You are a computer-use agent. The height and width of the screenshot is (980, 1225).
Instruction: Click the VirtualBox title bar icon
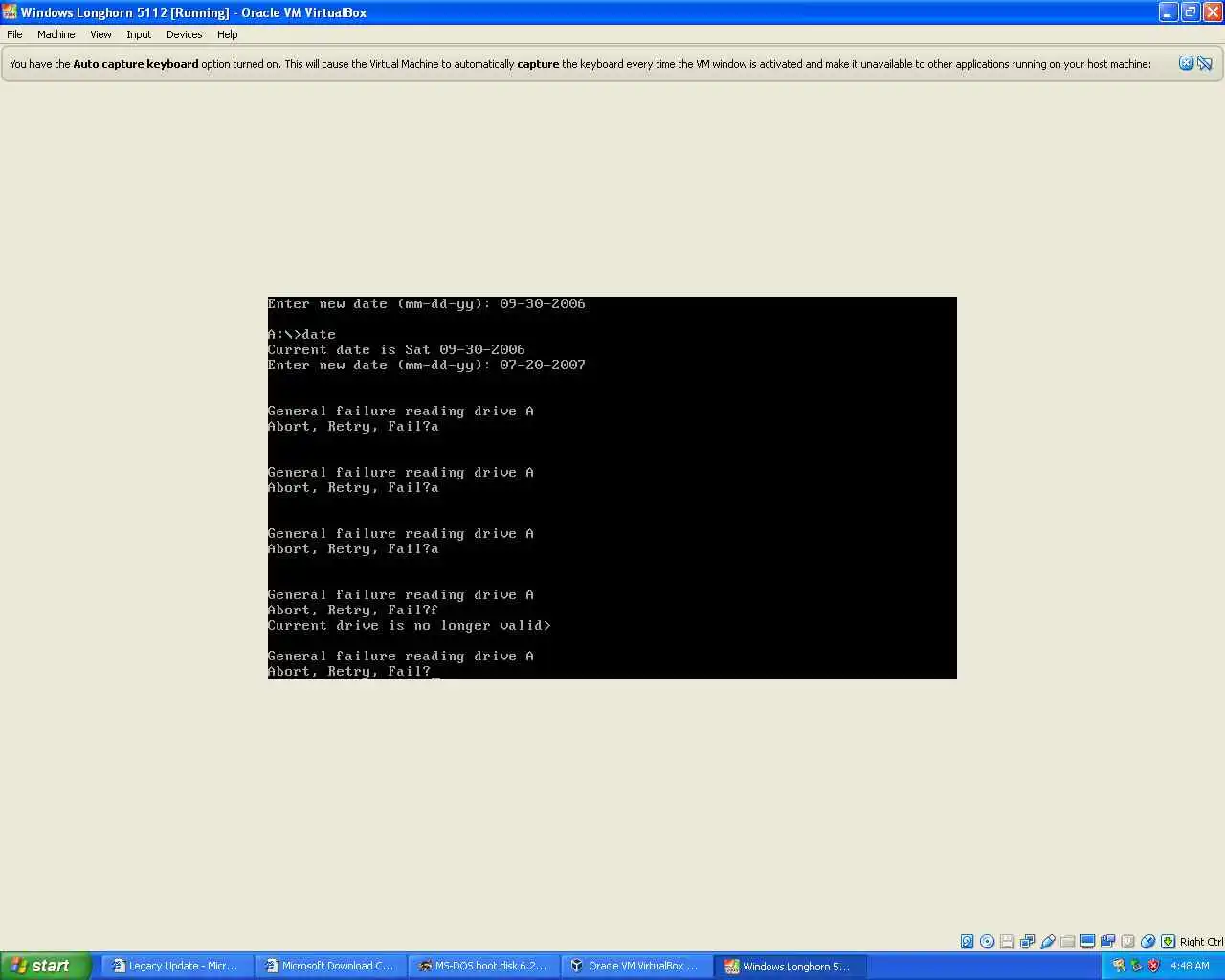(10, 12)
